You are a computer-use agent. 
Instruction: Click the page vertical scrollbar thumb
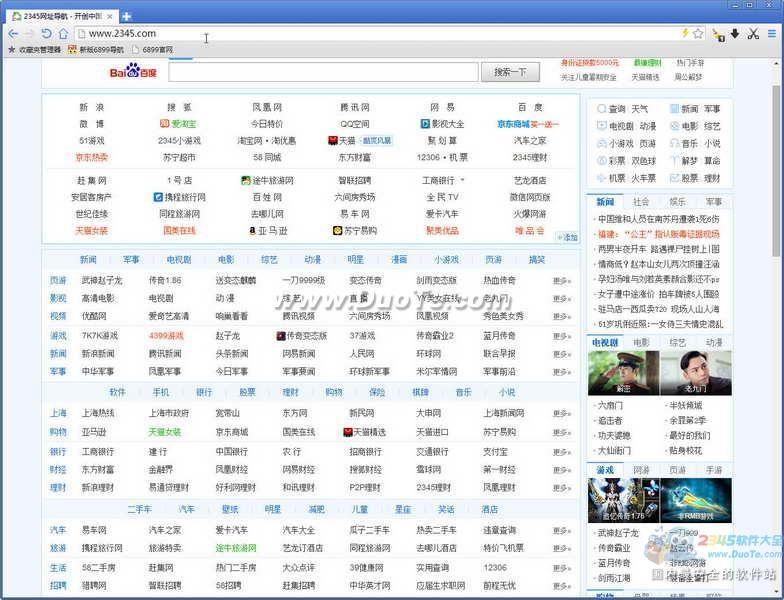pos(776,172)
